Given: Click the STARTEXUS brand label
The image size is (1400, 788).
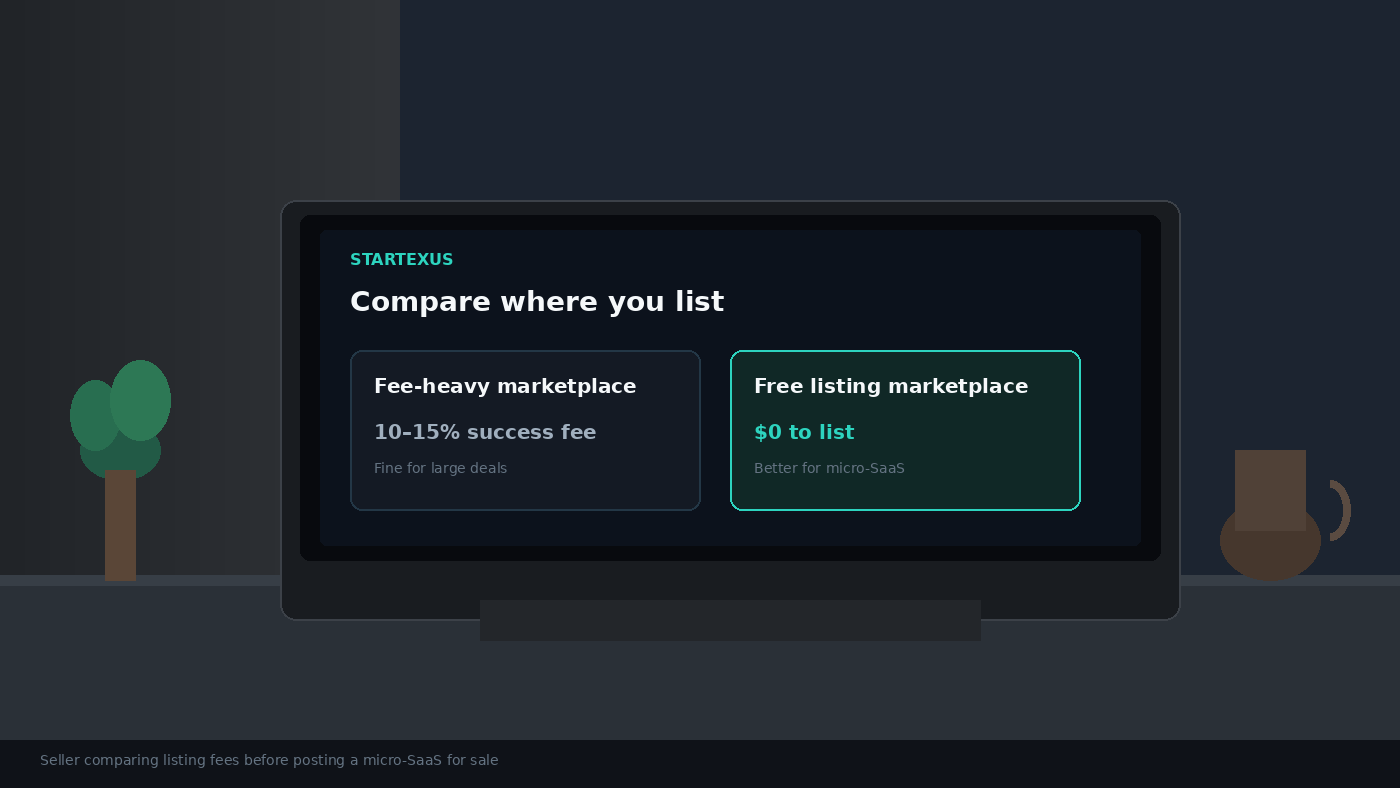Looking at the screenshot, I should point(401,260).
